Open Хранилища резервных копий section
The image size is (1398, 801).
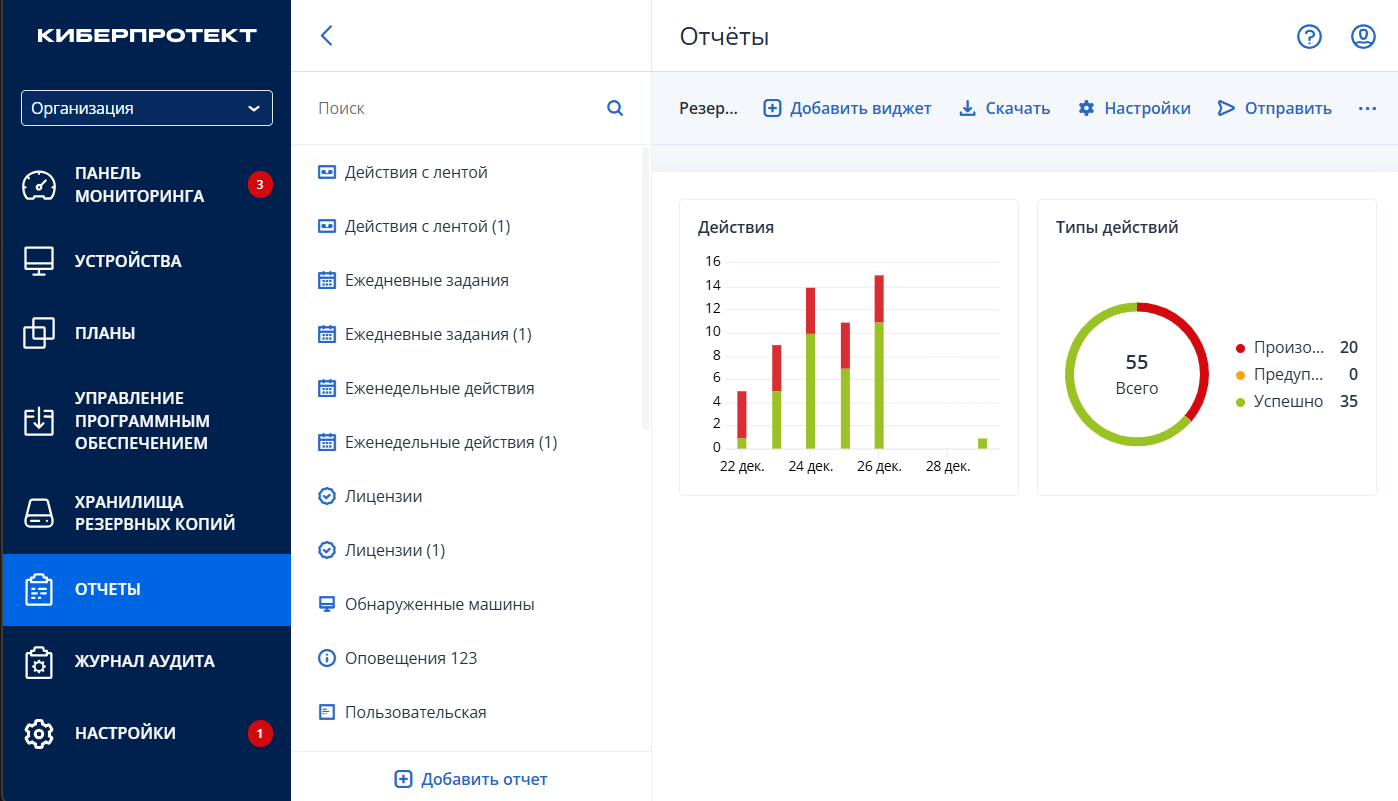click(147, 513)
